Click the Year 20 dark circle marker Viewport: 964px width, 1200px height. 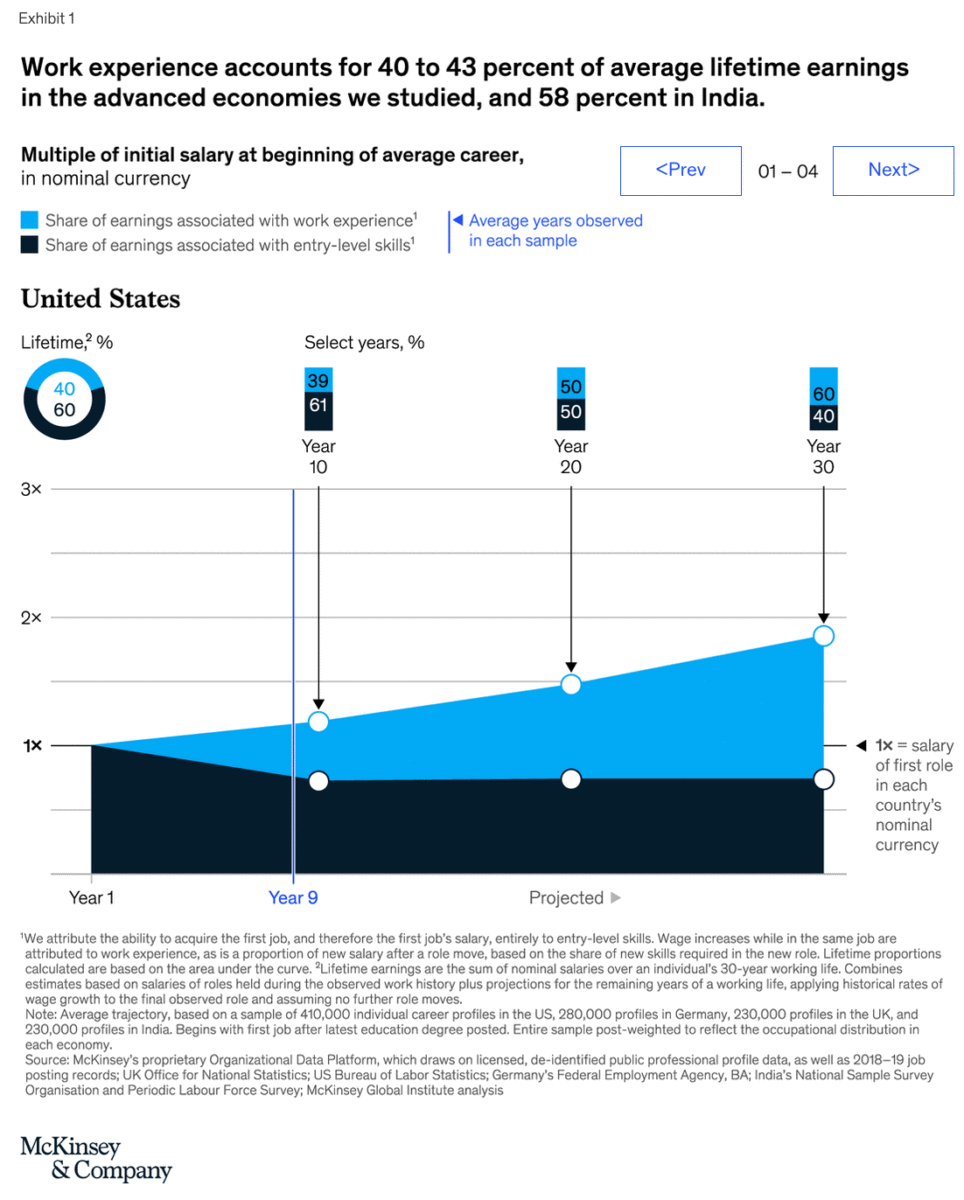point(571,779)
